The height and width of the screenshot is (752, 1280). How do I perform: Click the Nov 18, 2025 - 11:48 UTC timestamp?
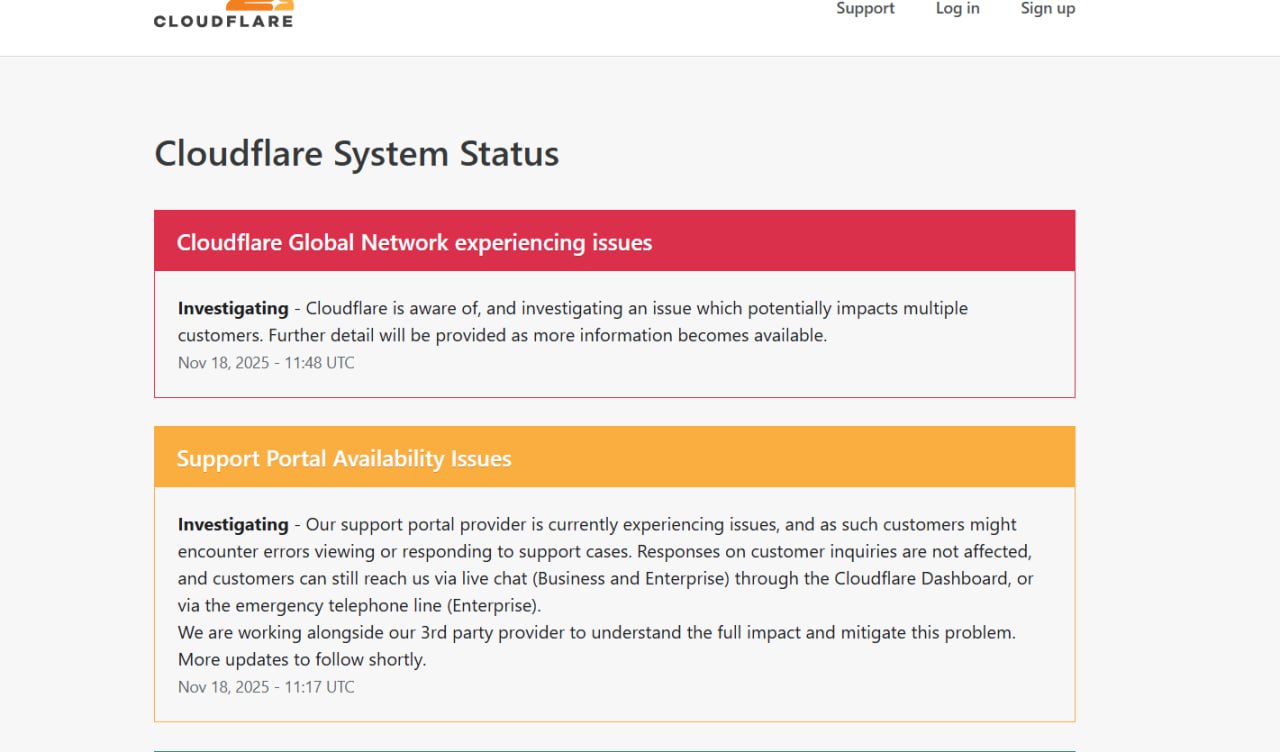coord(266,362)
